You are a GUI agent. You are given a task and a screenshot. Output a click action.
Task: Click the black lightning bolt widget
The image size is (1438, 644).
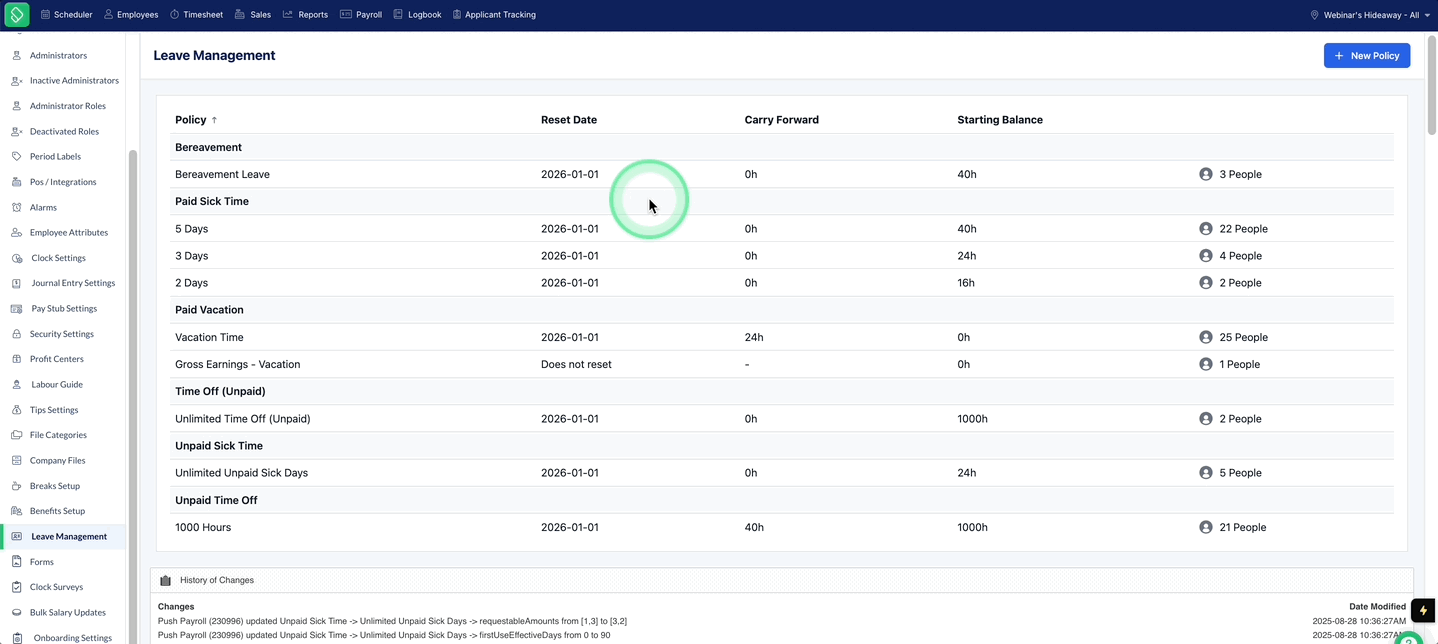(1422, 610)
